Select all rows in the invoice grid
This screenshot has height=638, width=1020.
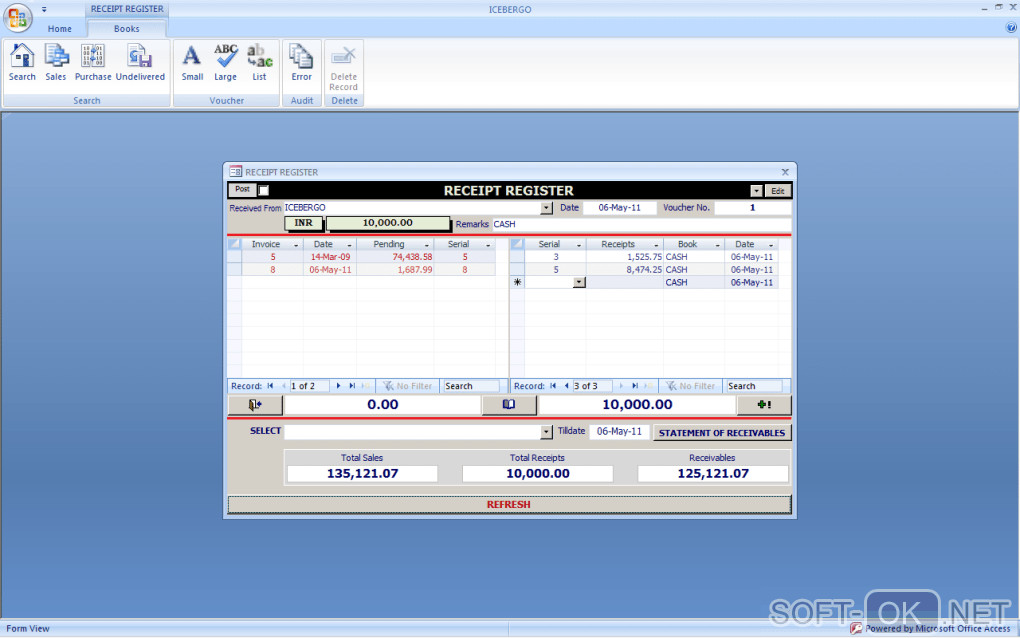point(234,244)
